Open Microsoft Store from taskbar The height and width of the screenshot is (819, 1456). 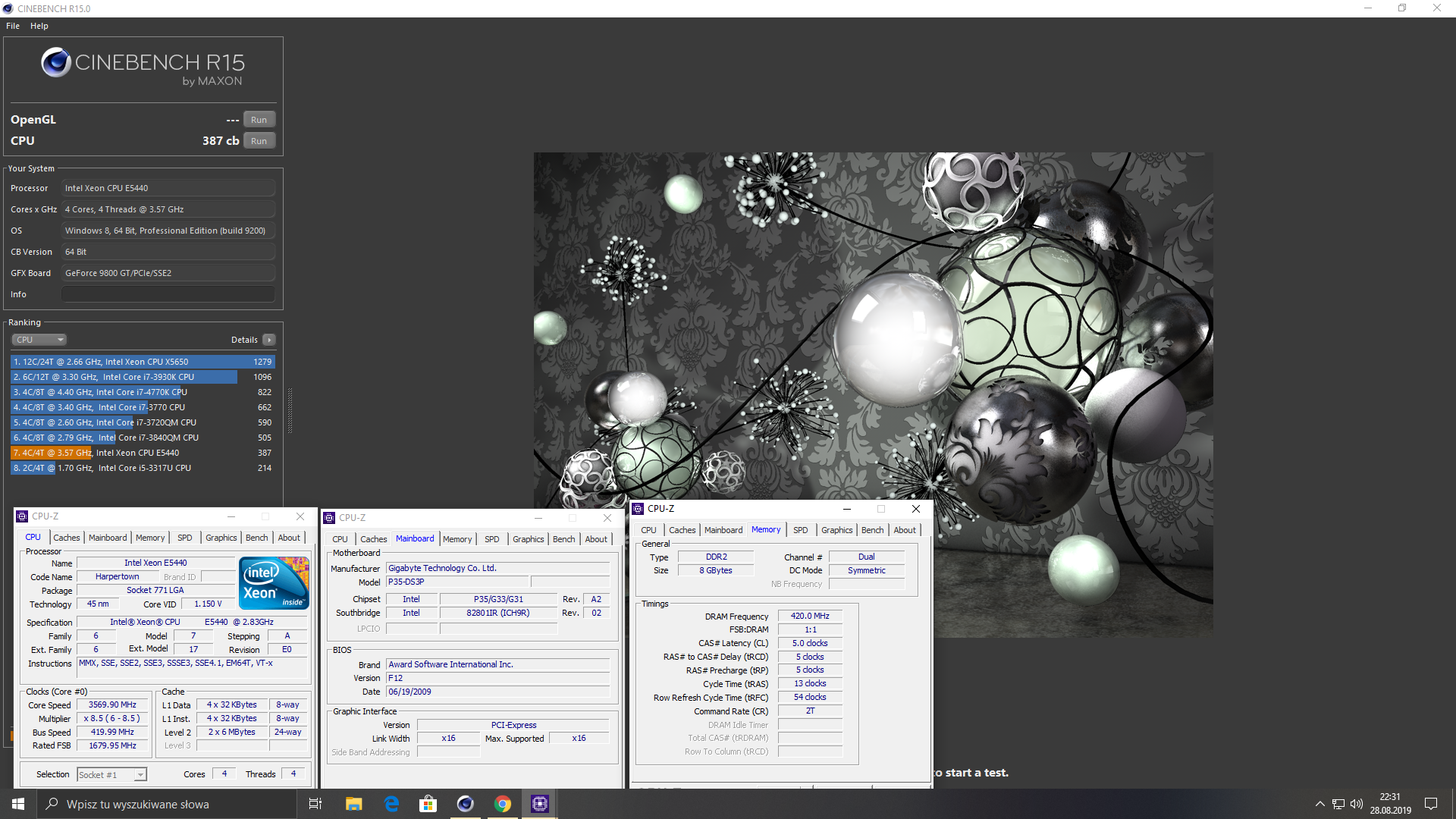[428, 804]
